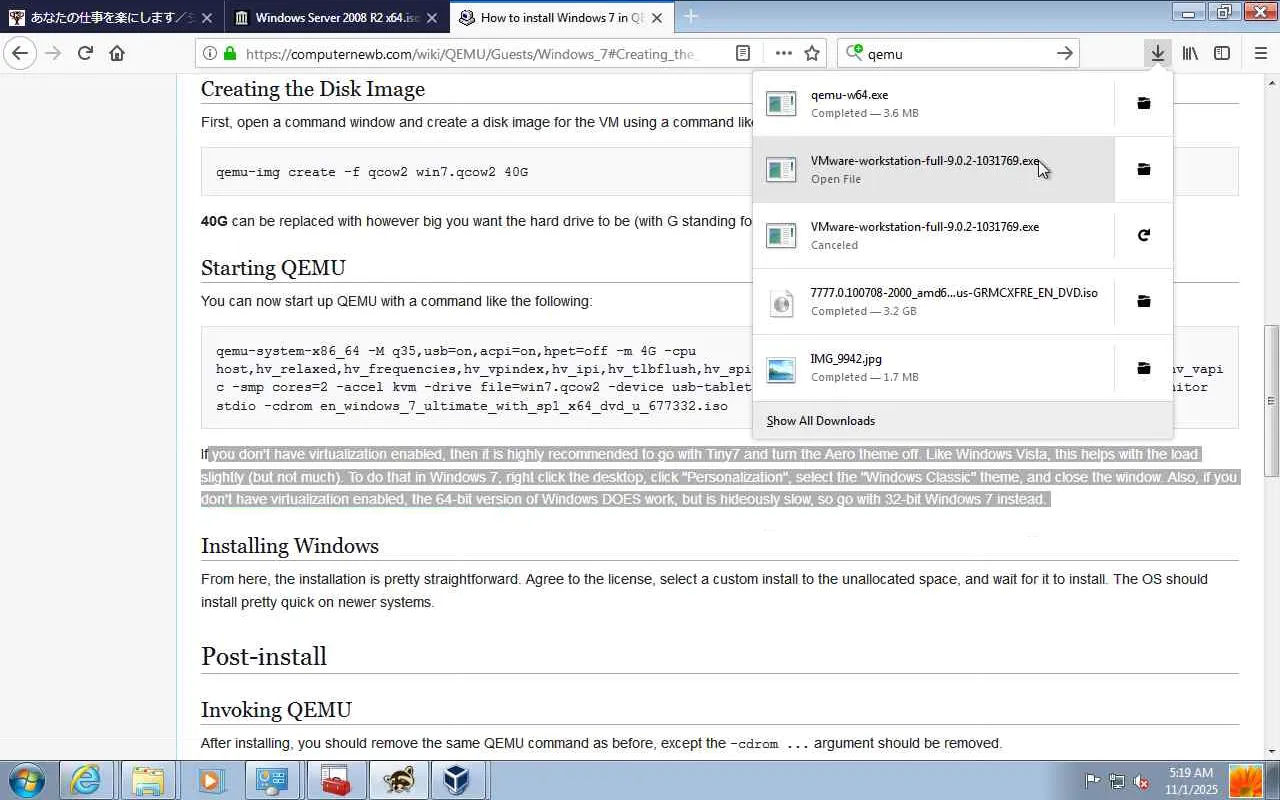The height and width of the screenshot is (800, 1280).
Task: Click the page's vertical scrollbar thumb
Action: click(x=1271, y=401)
